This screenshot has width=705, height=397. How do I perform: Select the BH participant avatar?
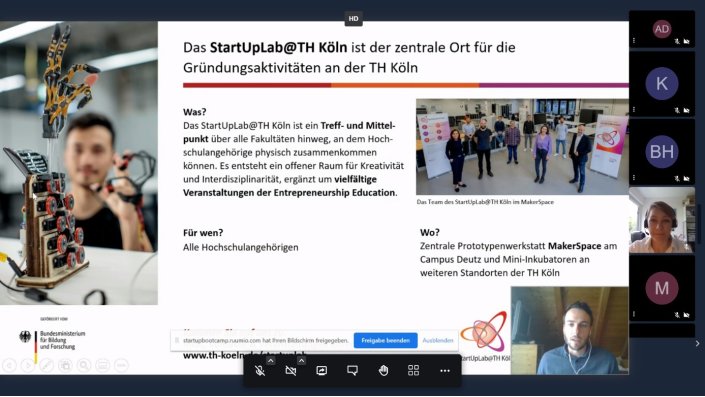pos(662,152)
